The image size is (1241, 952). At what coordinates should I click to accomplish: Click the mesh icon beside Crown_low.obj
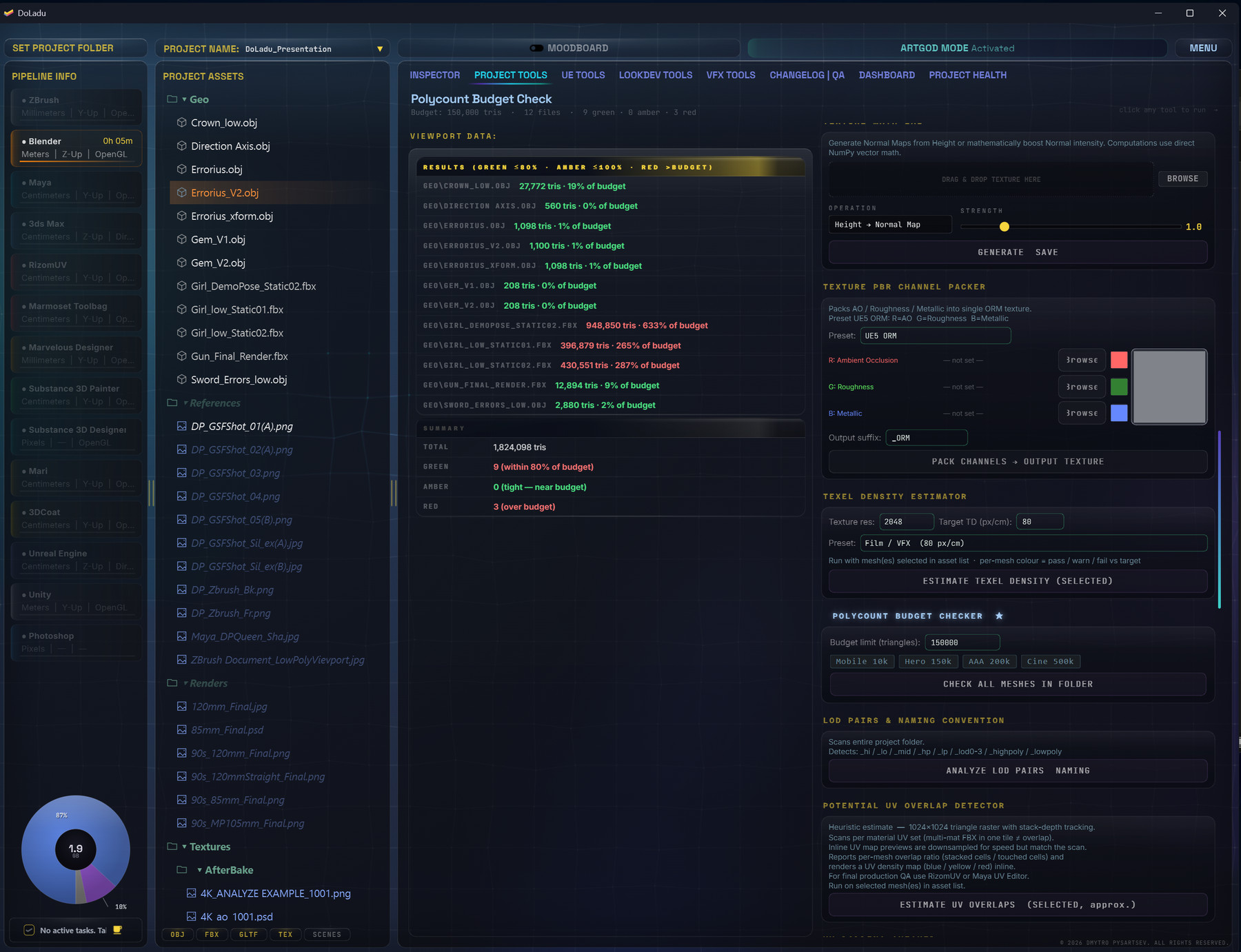(x=181, y=123)
